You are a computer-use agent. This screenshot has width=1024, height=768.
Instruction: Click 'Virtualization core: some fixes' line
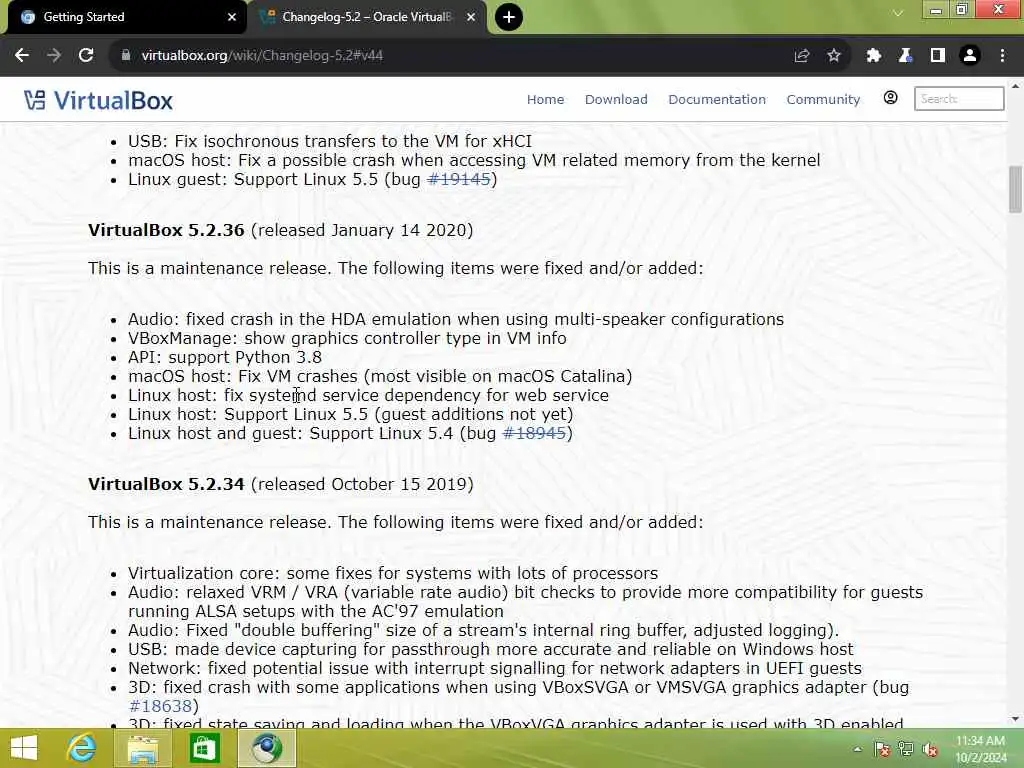(x=392, y=573)
